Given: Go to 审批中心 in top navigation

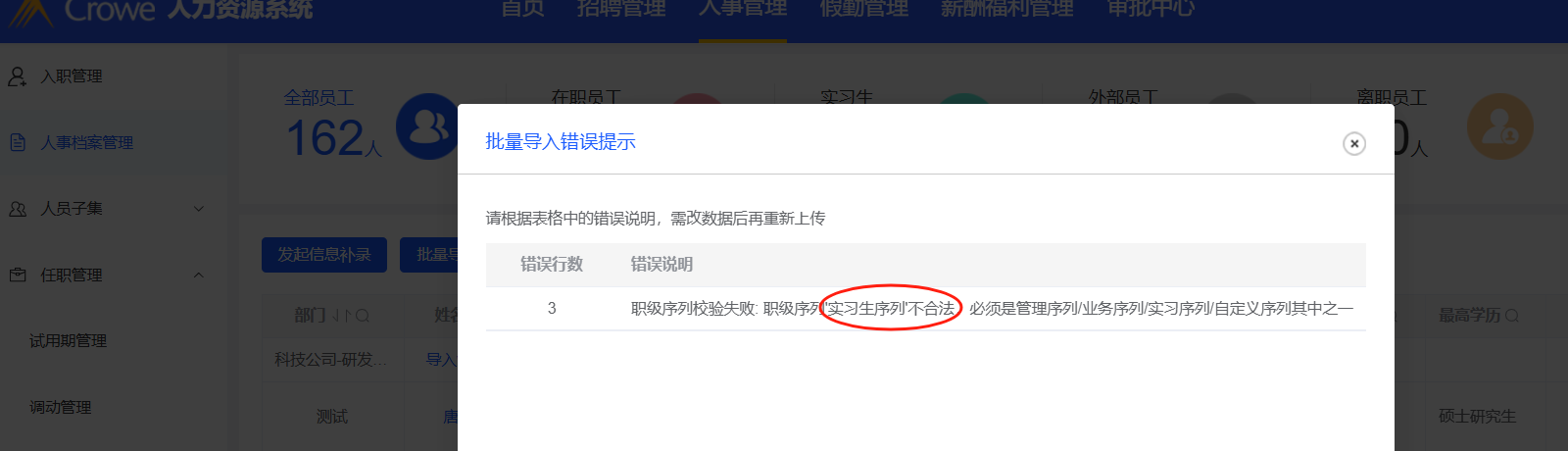Looking at the screenshot, I should (1151, 9).
